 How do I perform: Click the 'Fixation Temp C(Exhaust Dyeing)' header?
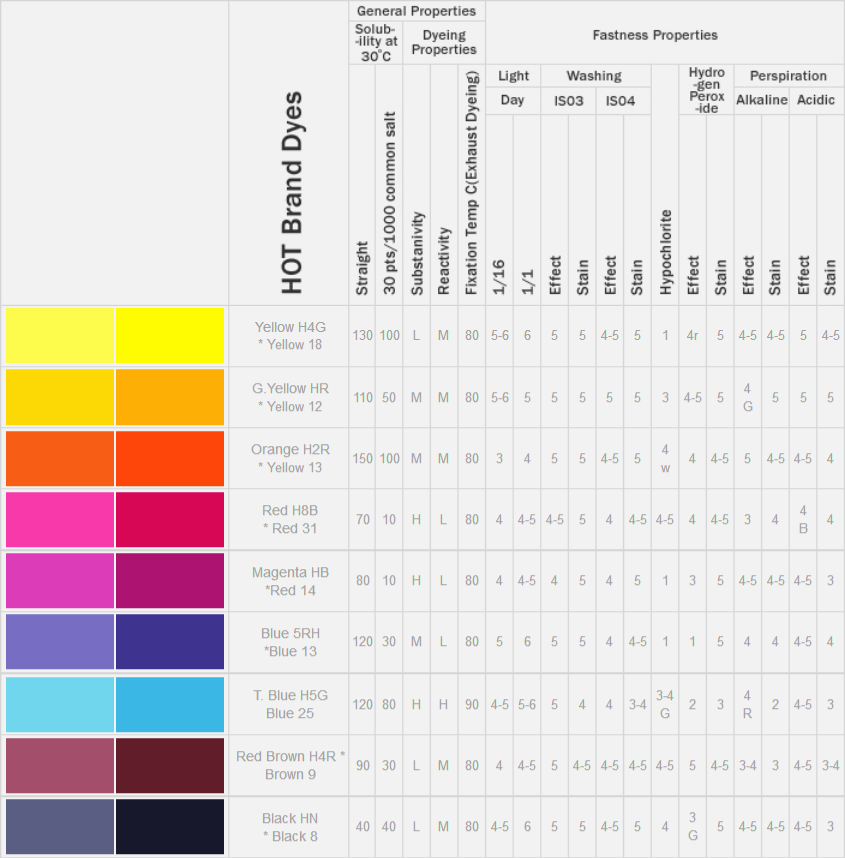tap(472, 183)
